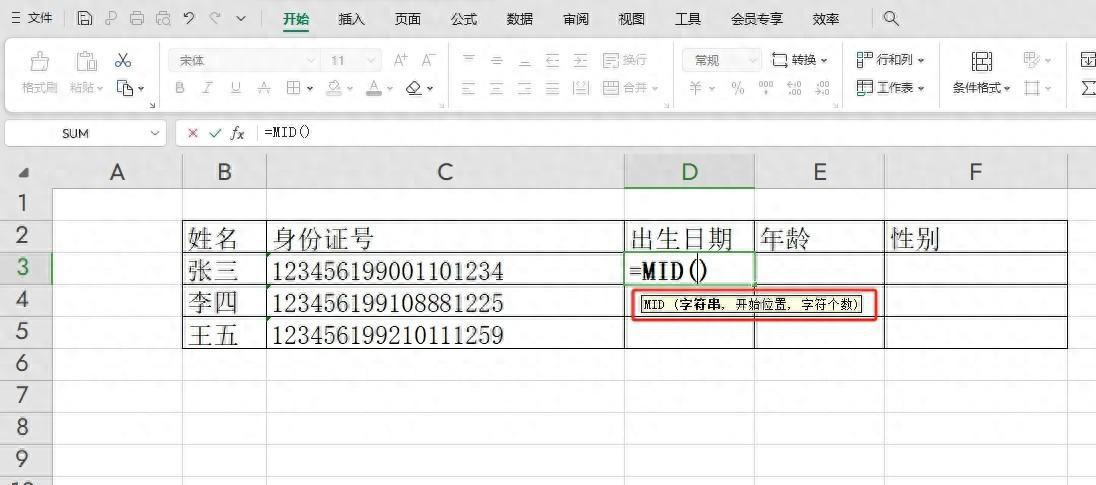This screenshot has width=1096, height=485.
Task: Click the Undo arrow
Action: click(189, 19)
